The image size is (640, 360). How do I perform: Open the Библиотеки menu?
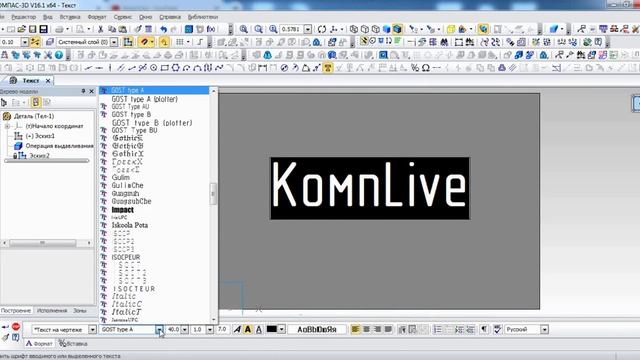203,17
